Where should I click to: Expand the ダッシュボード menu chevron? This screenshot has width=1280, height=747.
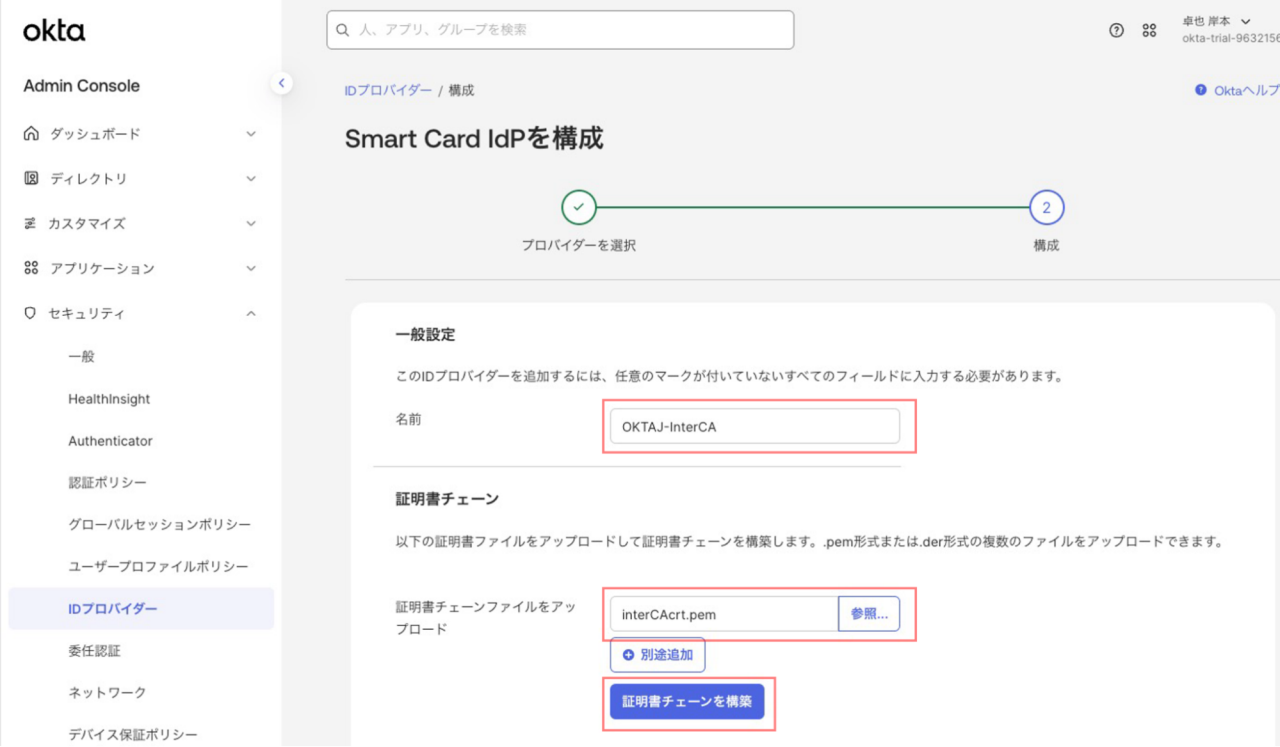point(251,134)
